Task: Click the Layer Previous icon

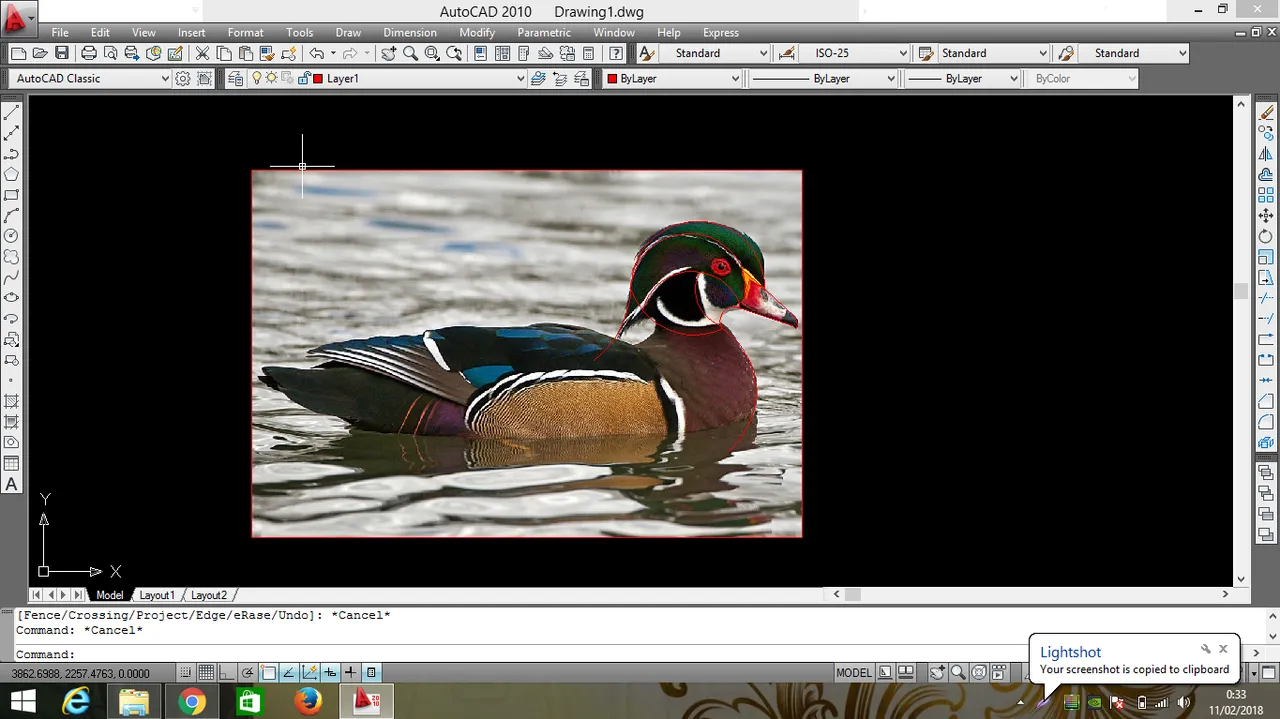Action: click(560, 78)
